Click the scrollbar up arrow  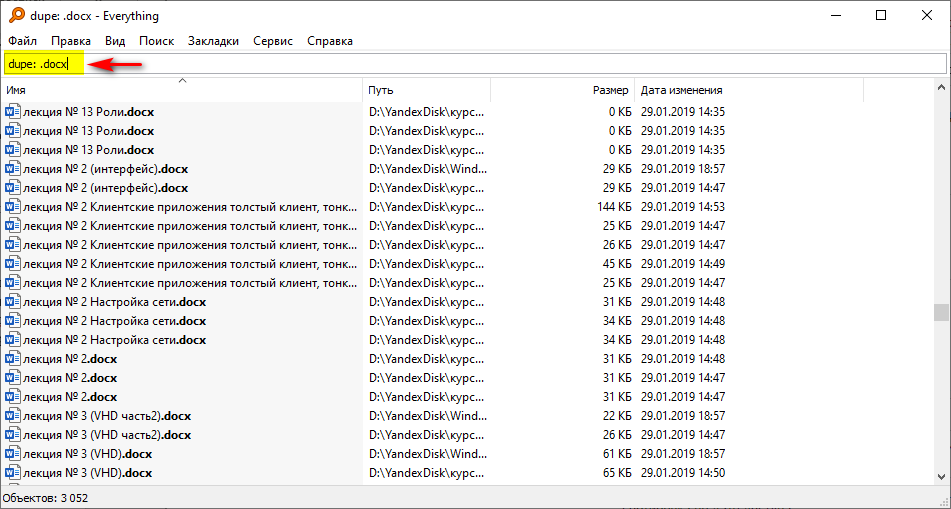(941, 89)
